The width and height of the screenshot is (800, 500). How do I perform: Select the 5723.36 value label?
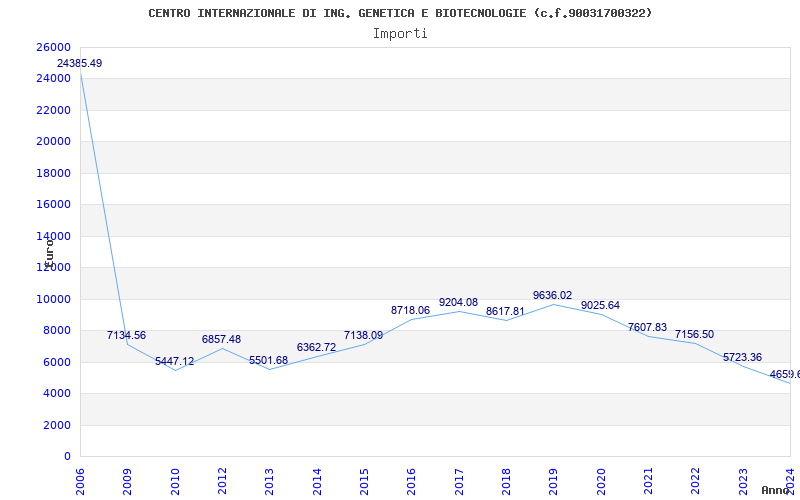[x=742, y=358]
